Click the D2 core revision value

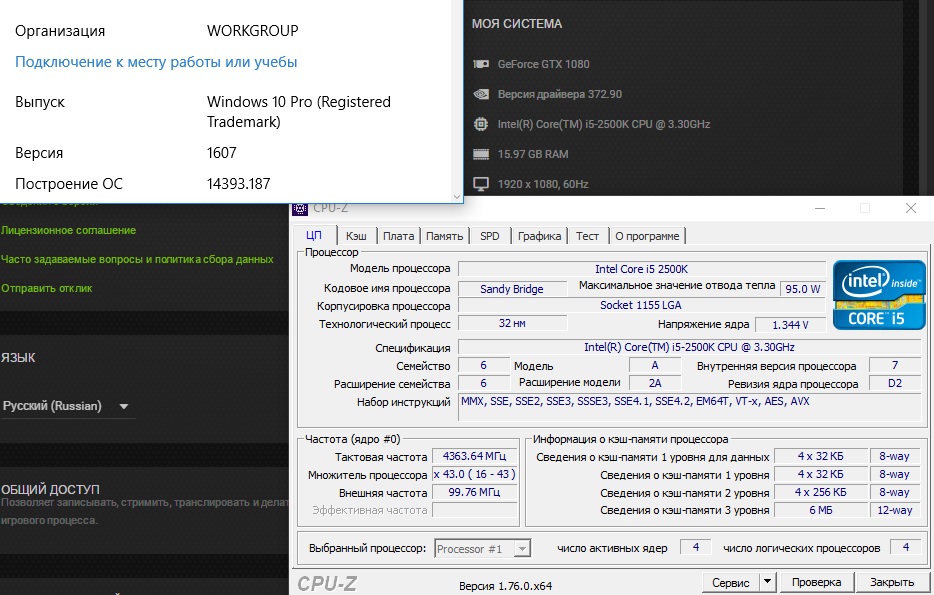pyautogui.click(x=895, y=383)
